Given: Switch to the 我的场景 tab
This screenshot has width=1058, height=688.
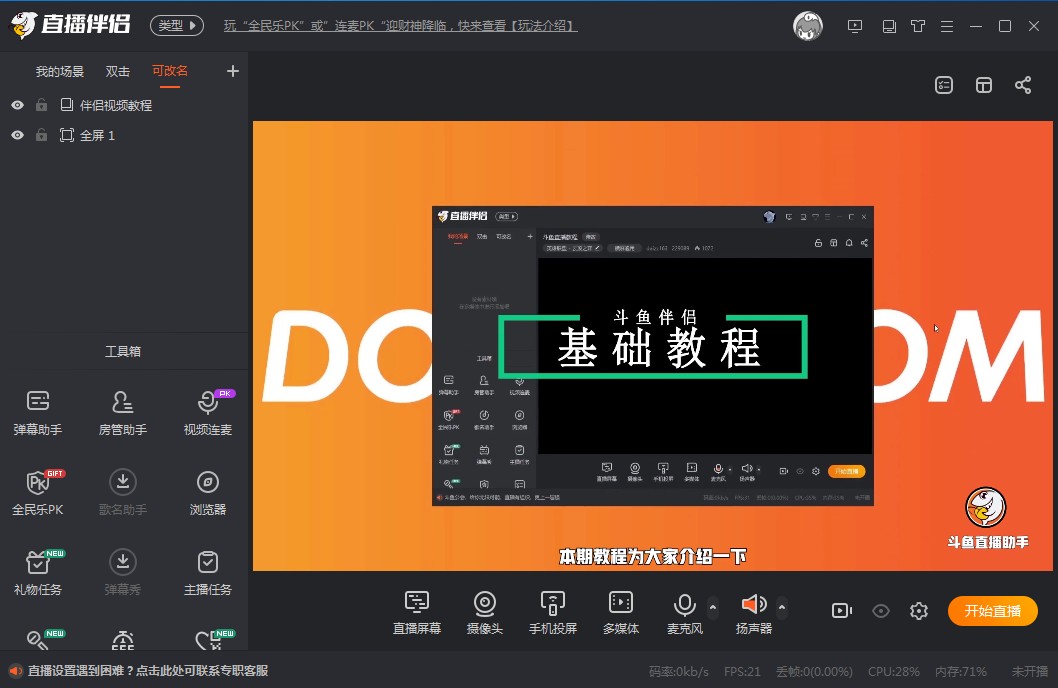Looking at the screenshot, I should 58,71.
